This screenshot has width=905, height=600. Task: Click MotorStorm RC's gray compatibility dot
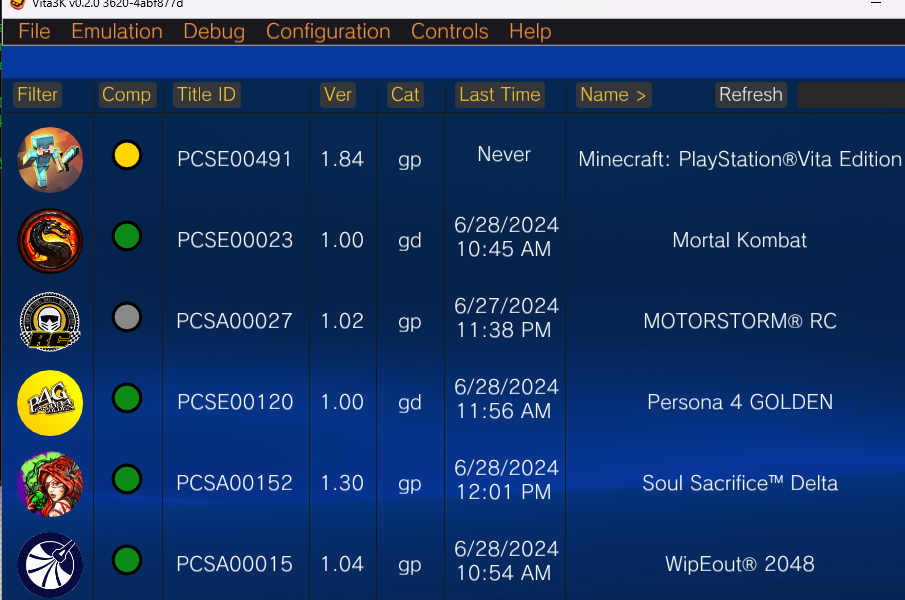127,317
